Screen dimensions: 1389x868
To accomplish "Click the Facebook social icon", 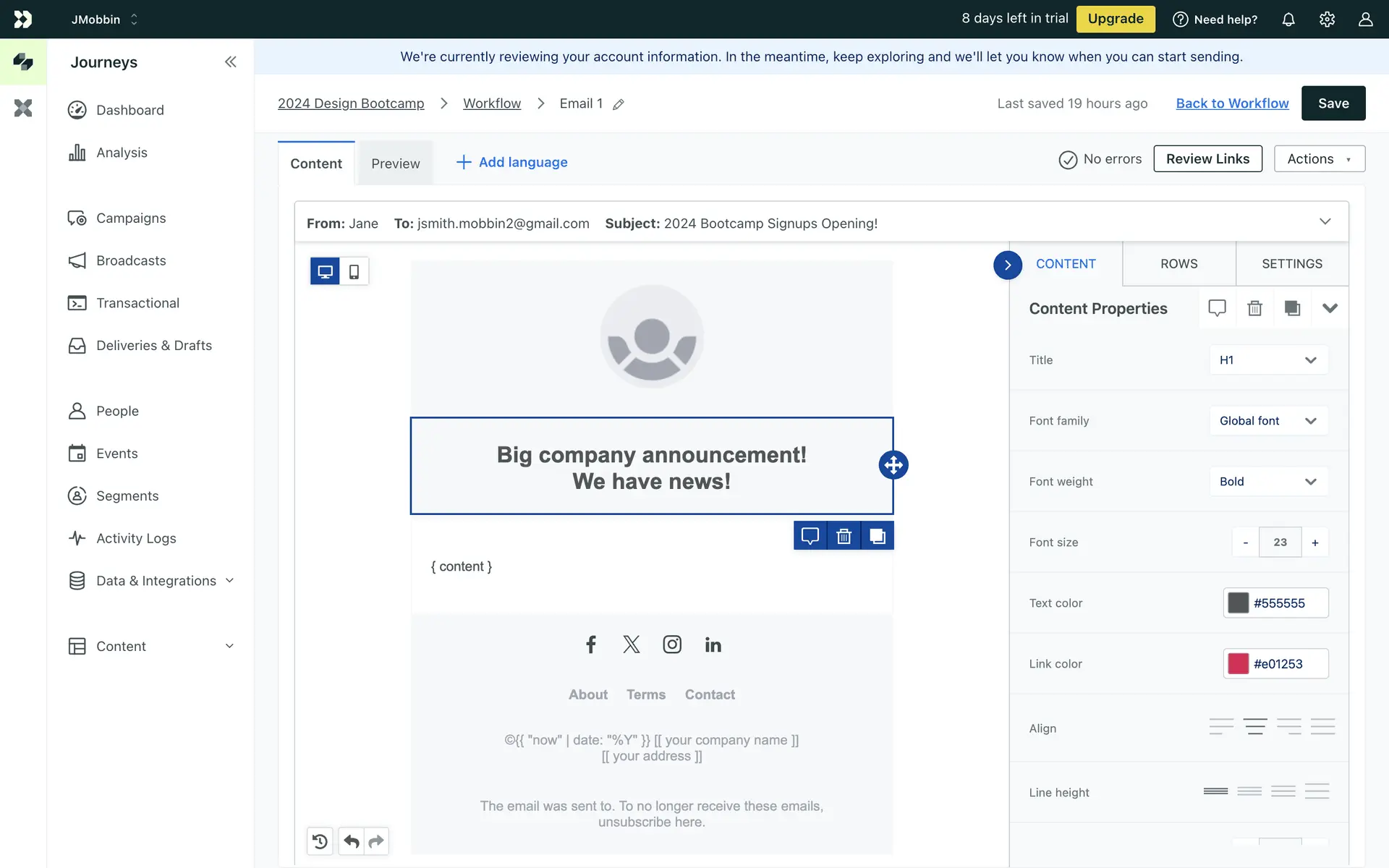I will coord(590,644).
